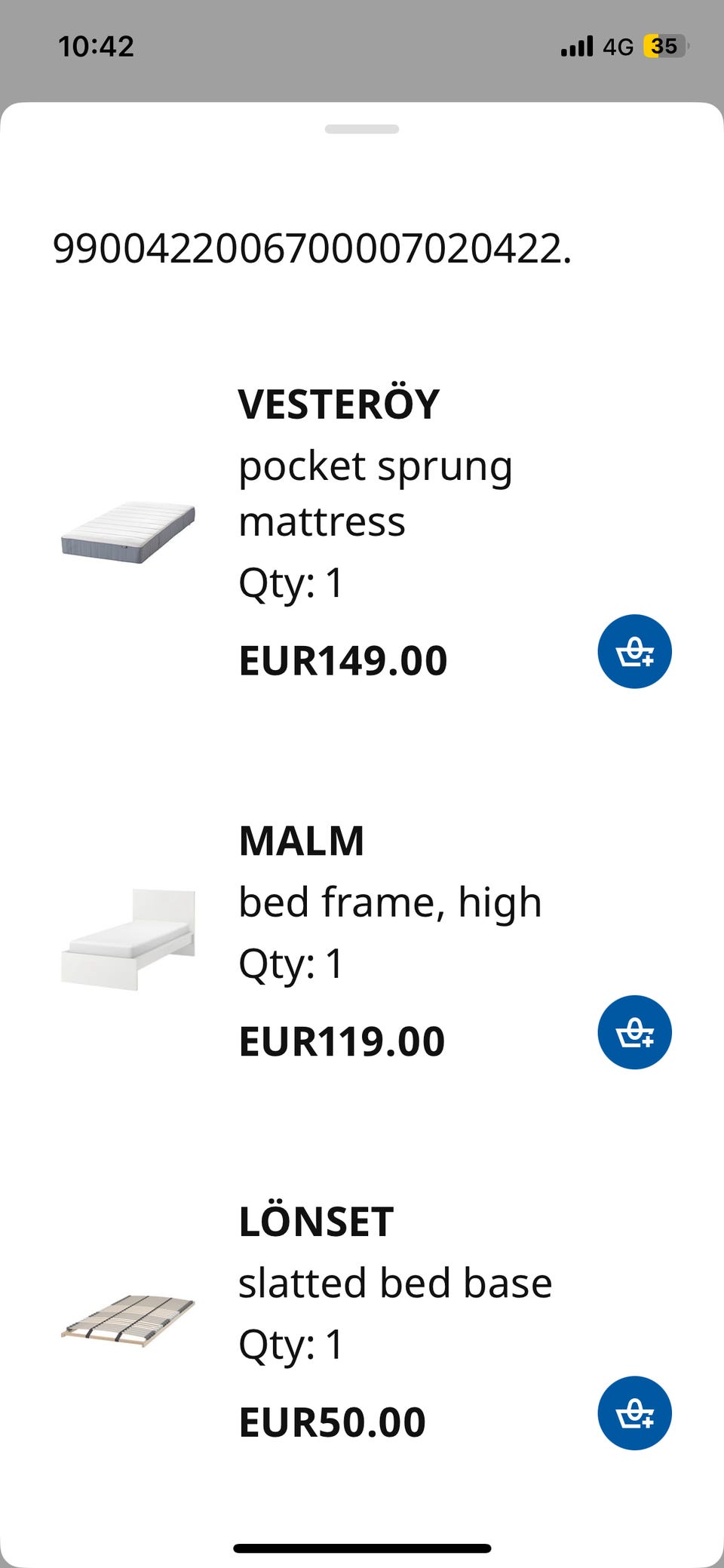The image size is (724, 1568).
Task: Open the VESTERÖY product title
Action: coord(339,404)
